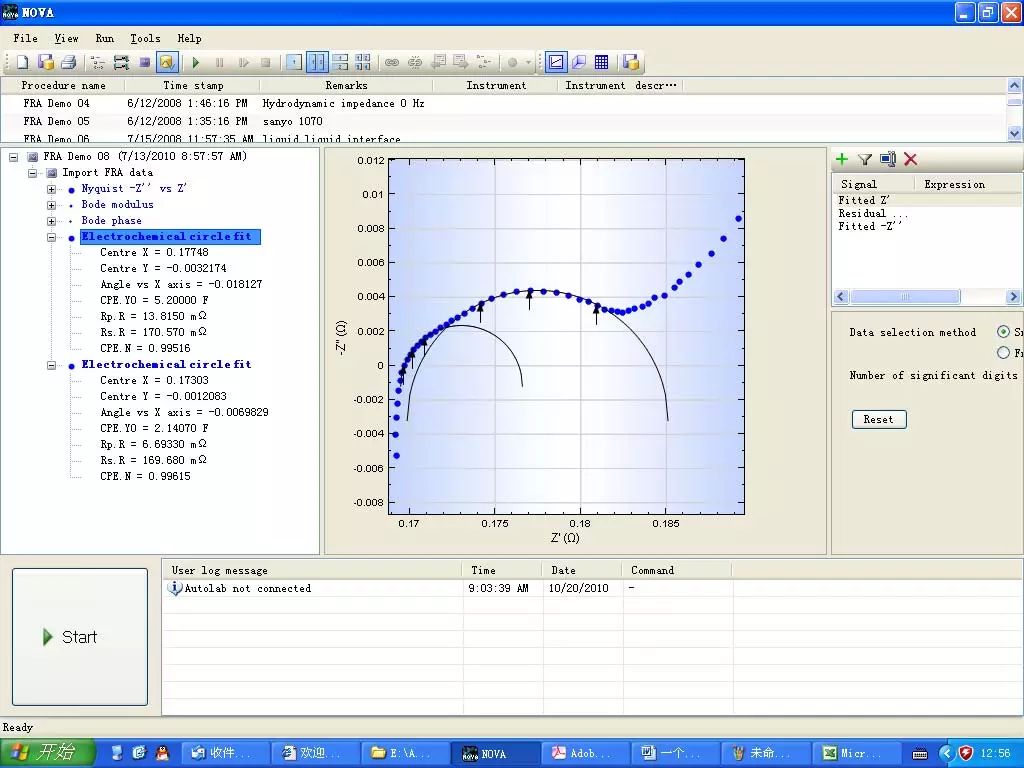Expand the Bode phase node

tap(51, 221)
